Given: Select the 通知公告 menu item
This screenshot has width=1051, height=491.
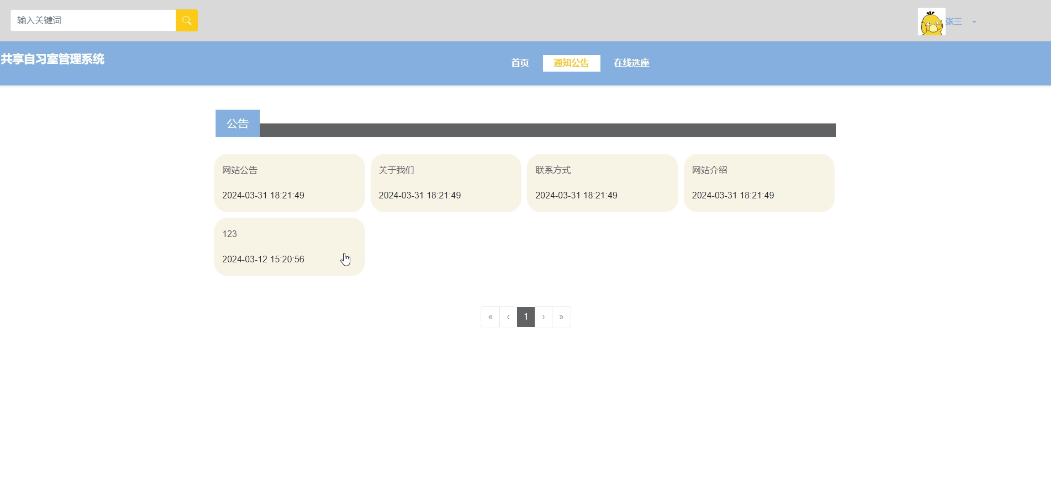Looking at the screenshot, I should click(571, 63).
